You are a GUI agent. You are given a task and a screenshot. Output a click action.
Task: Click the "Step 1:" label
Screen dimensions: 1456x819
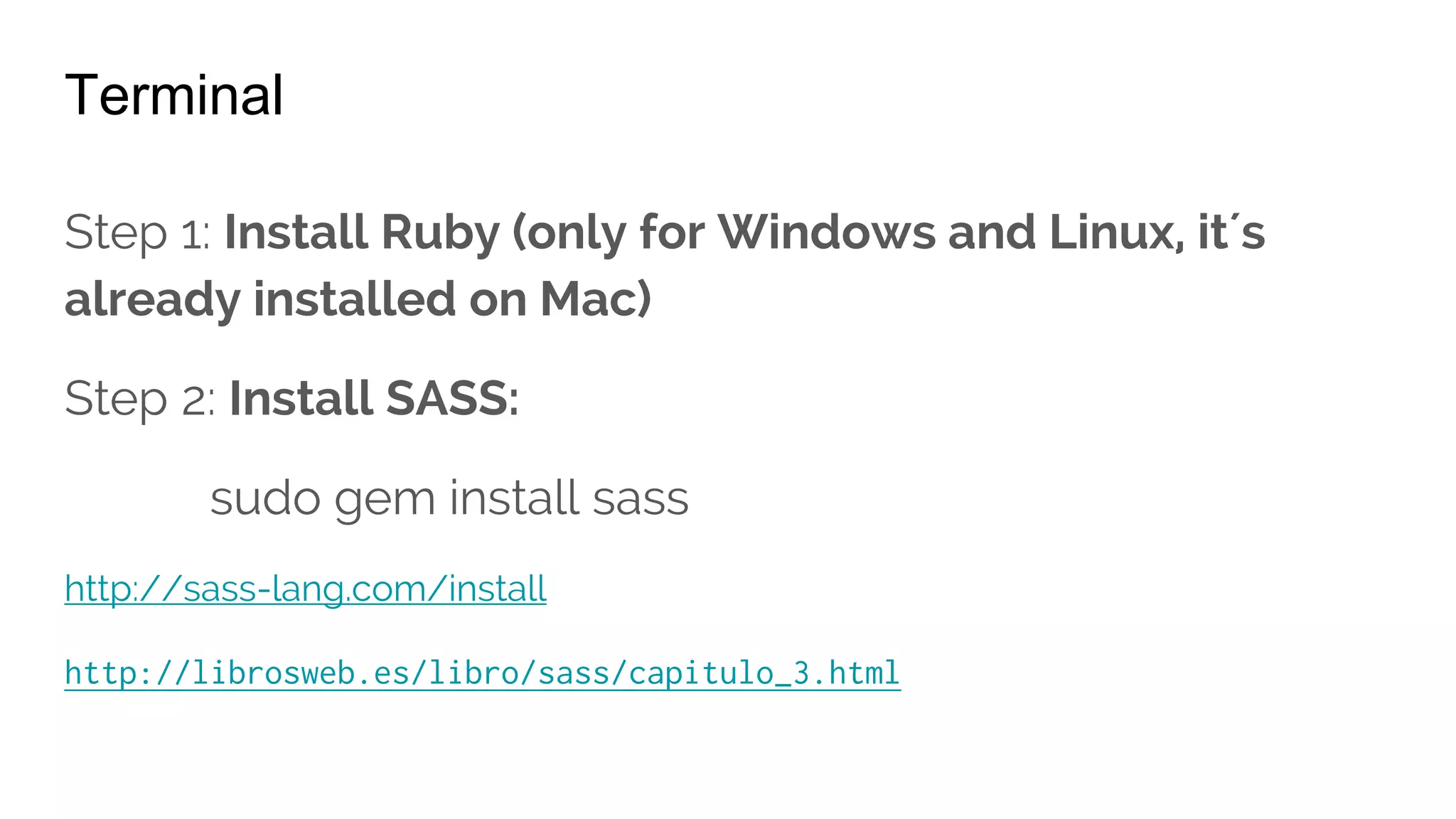(x=137, y=233)
